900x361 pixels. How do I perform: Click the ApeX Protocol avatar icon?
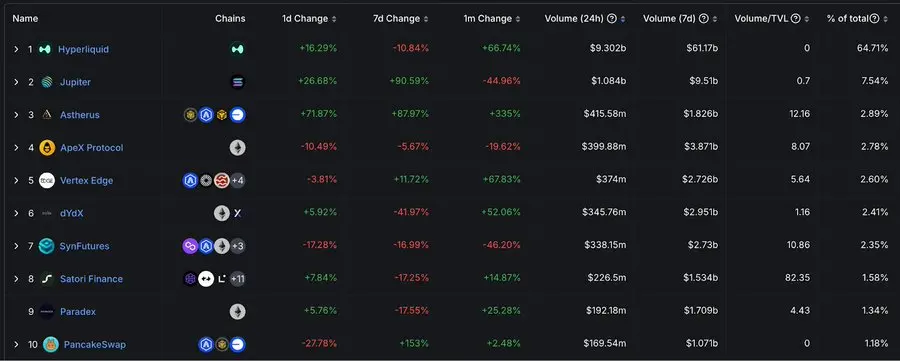tap(47, 147)
